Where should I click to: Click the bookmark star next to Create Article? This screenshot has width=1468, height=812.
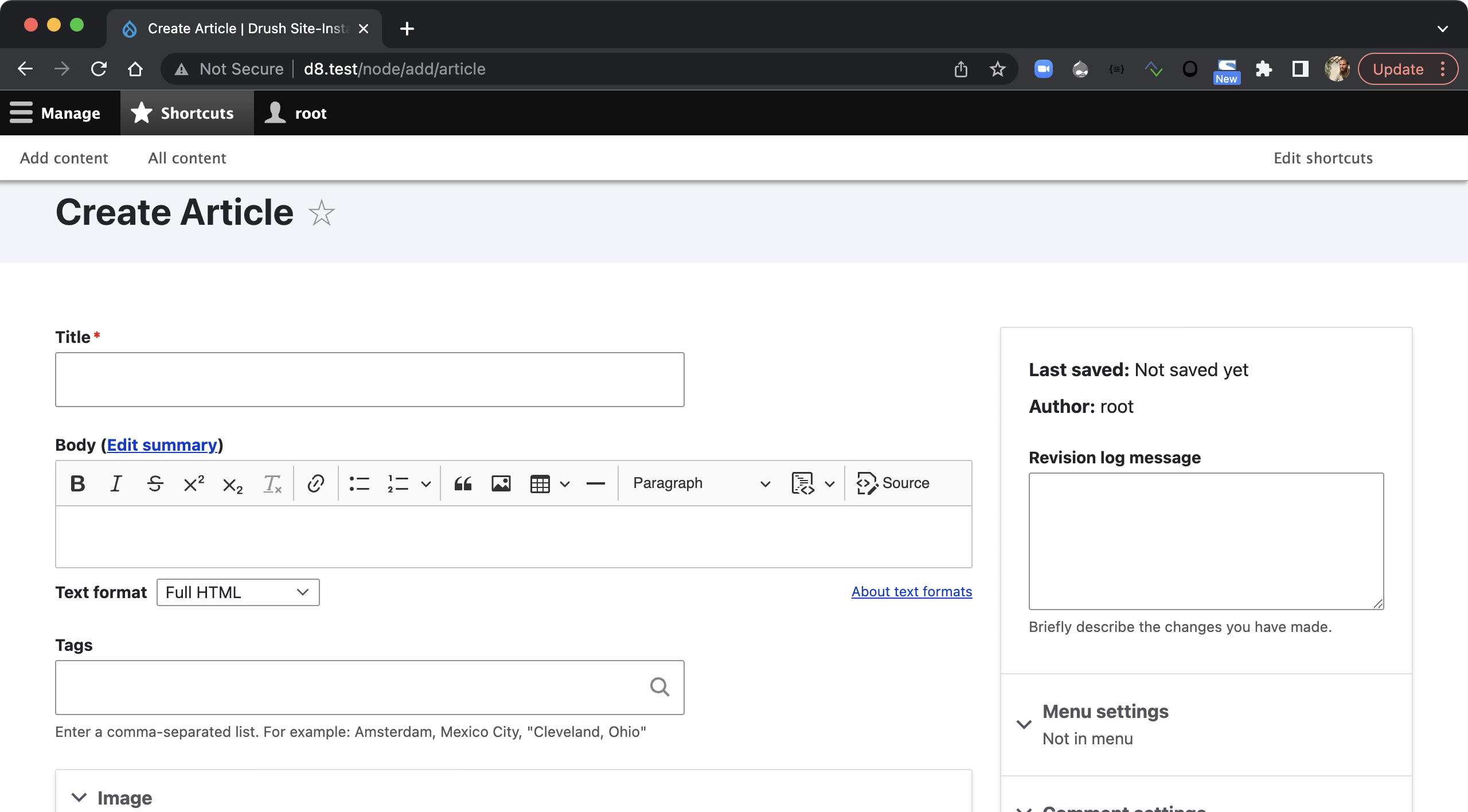coord(321,213)
